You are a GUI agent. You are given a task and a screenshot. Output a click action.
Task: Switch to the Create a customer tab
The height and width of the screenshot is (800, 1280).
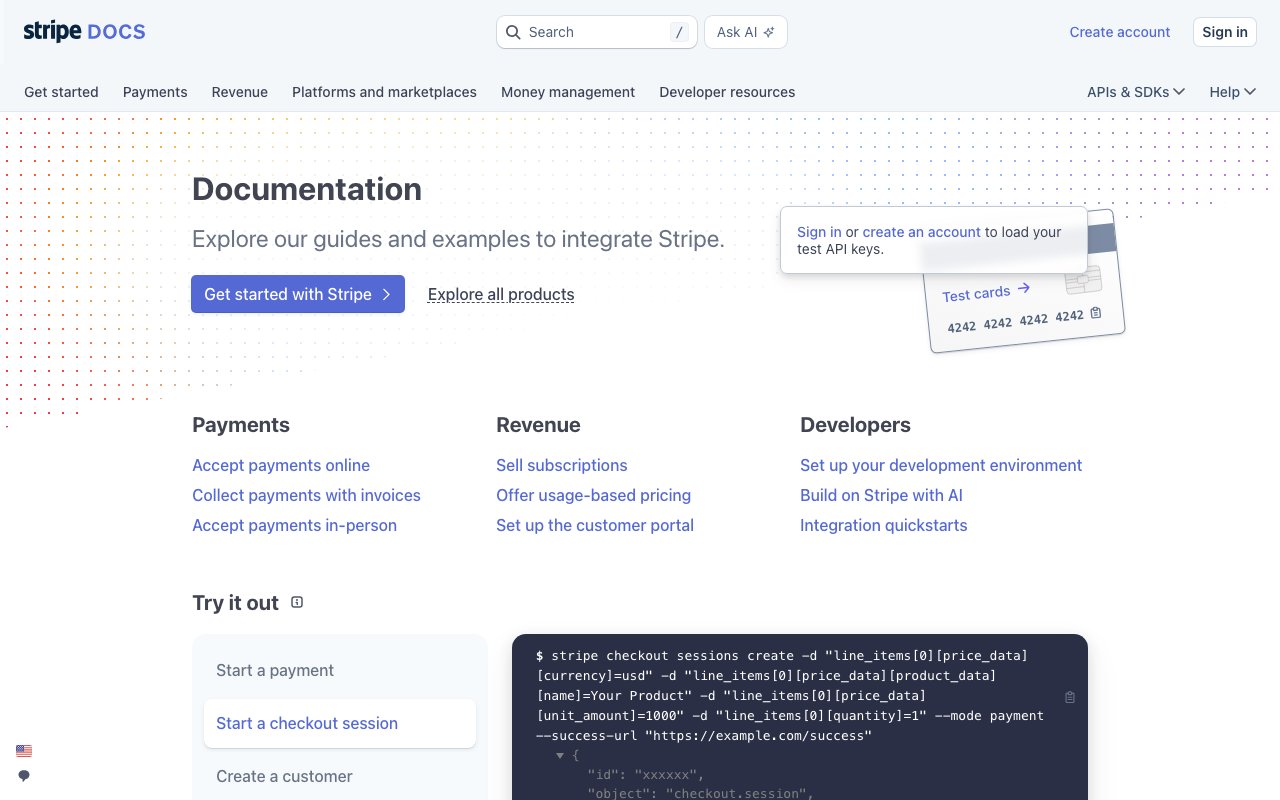pos(284,776)
